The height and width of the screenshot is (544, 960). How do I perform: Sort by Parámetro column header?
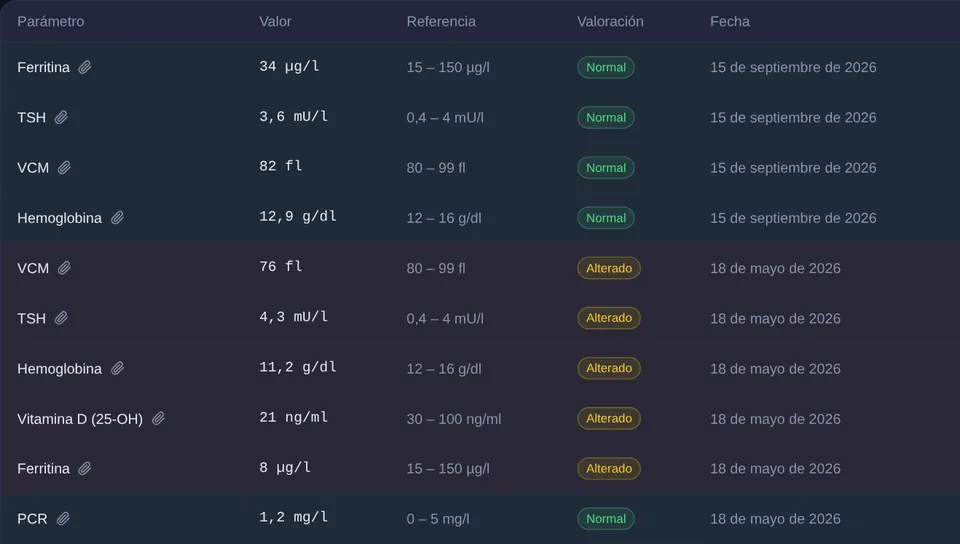coord(51,21)
